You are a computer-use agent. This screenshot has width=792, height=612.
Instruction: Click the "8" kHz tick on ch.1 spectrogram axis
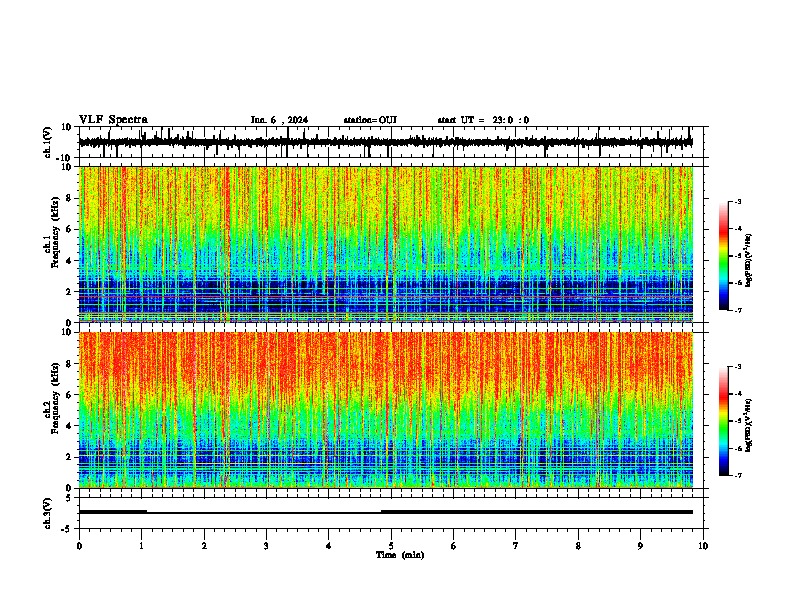pyautogui.click(x=69, y=198)
